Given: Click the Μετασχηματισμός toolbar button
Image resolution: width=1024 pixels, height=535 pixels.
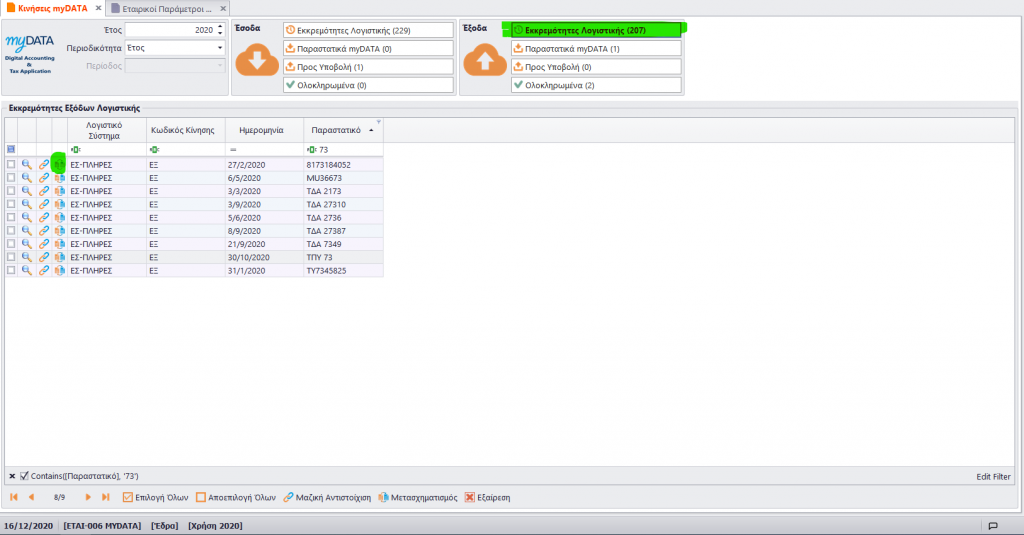Looking at the screenshot, I should [418, 497].
